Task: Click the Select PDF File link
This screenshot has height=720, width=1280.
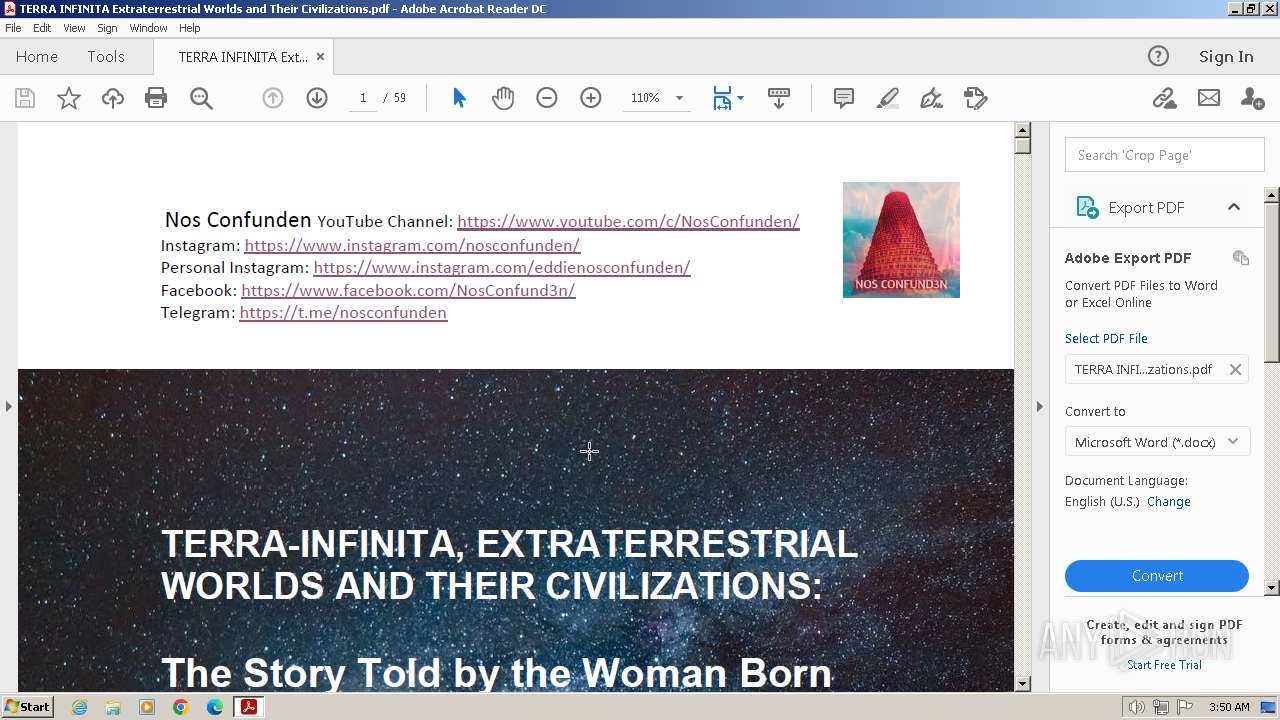Action: click(x=1106, y=339)
